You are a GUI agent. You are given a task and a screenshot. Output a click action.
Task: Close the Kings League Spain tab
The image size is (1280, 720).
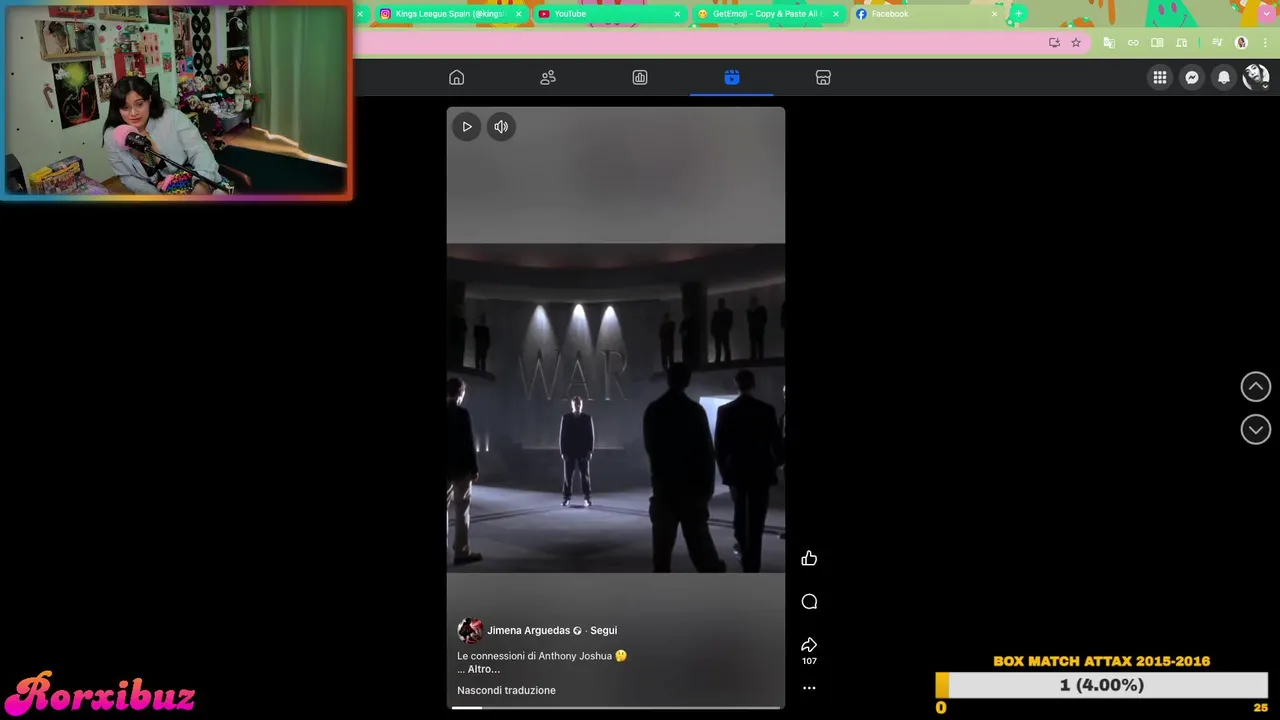point(519,14)
